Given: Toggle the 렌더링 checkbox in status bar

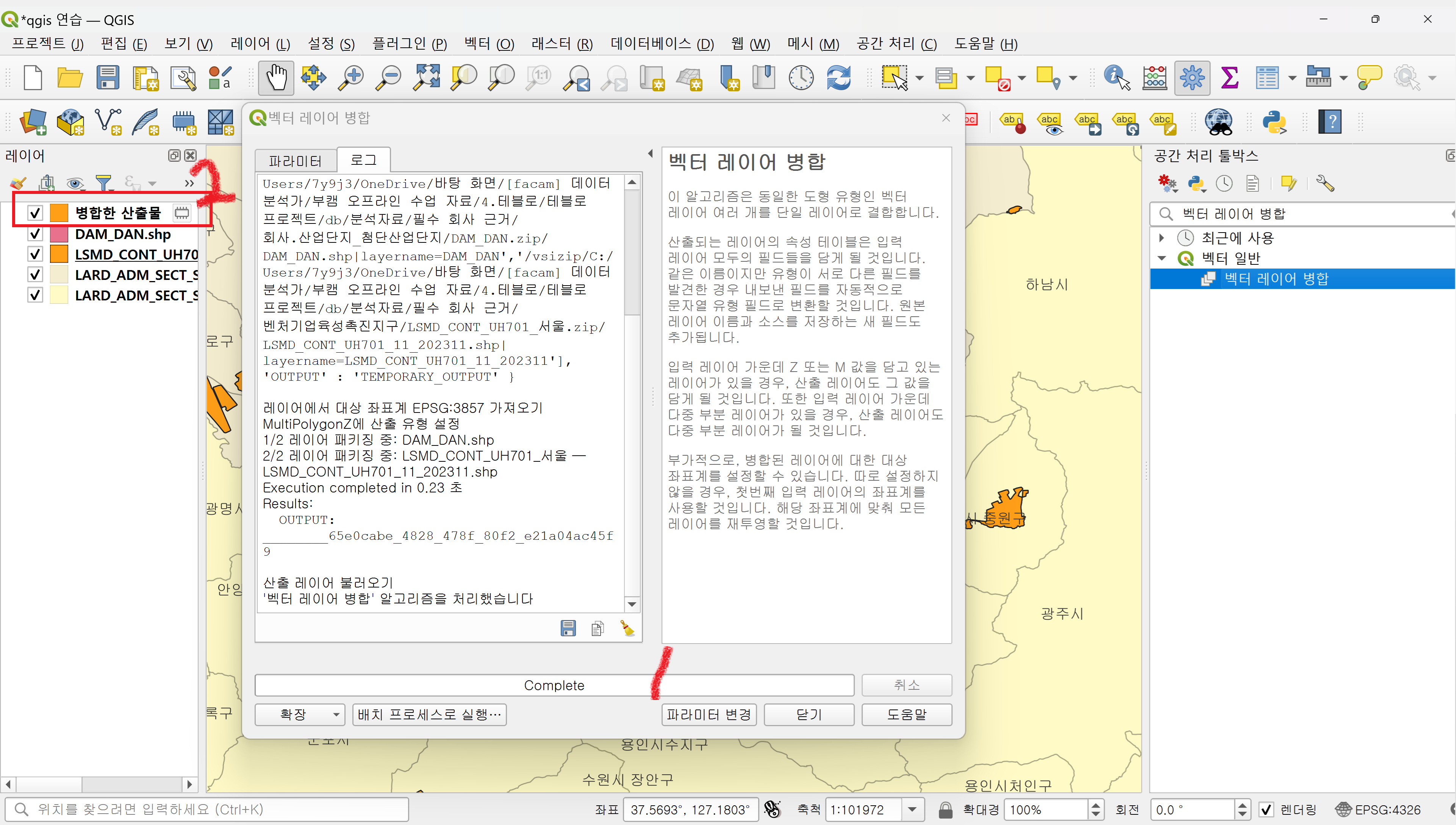Looking at the screenshot, I should pyautogui.click(x=1266, y=809).
